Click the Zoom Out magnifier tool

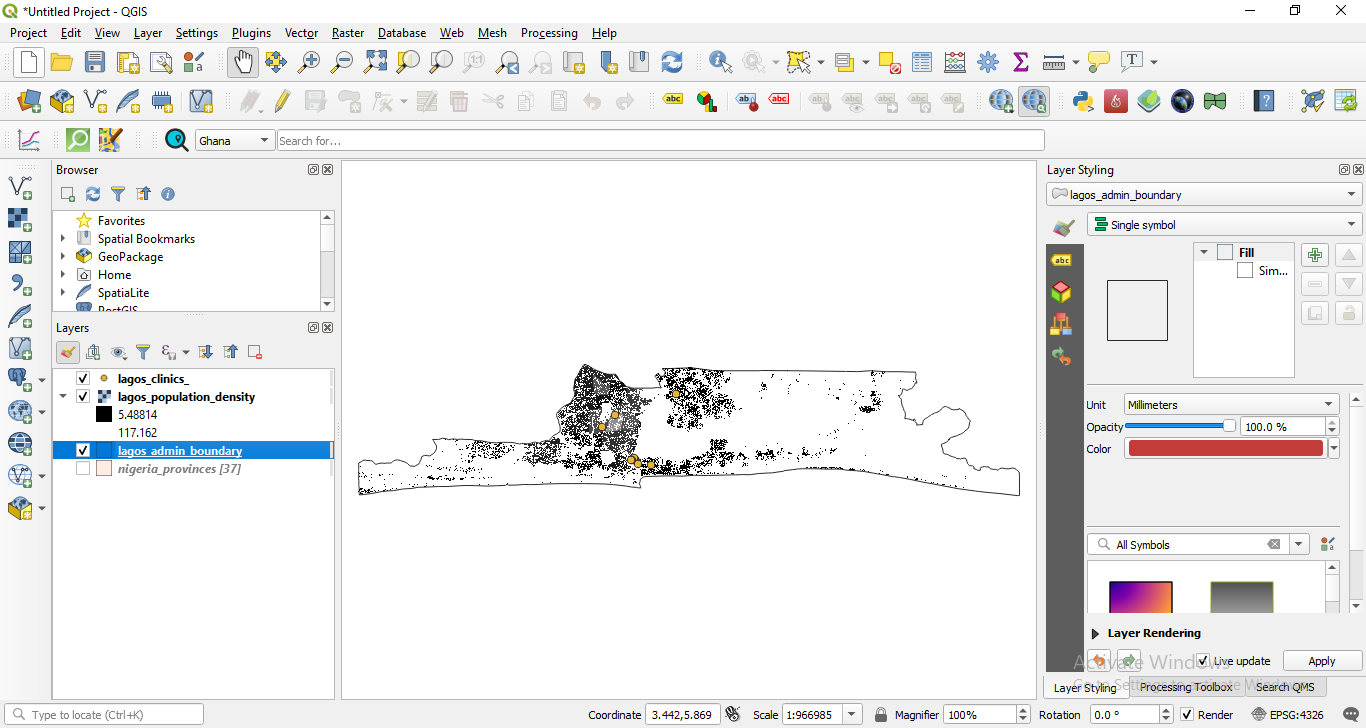(342, 62)
